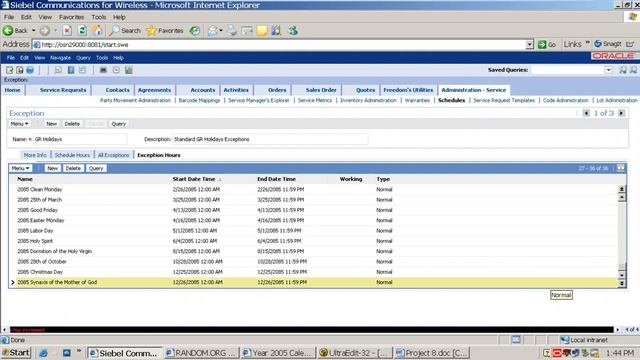Switch to the Freedom's Utilities tab
The image size is (640, 360).
[408, 90]
